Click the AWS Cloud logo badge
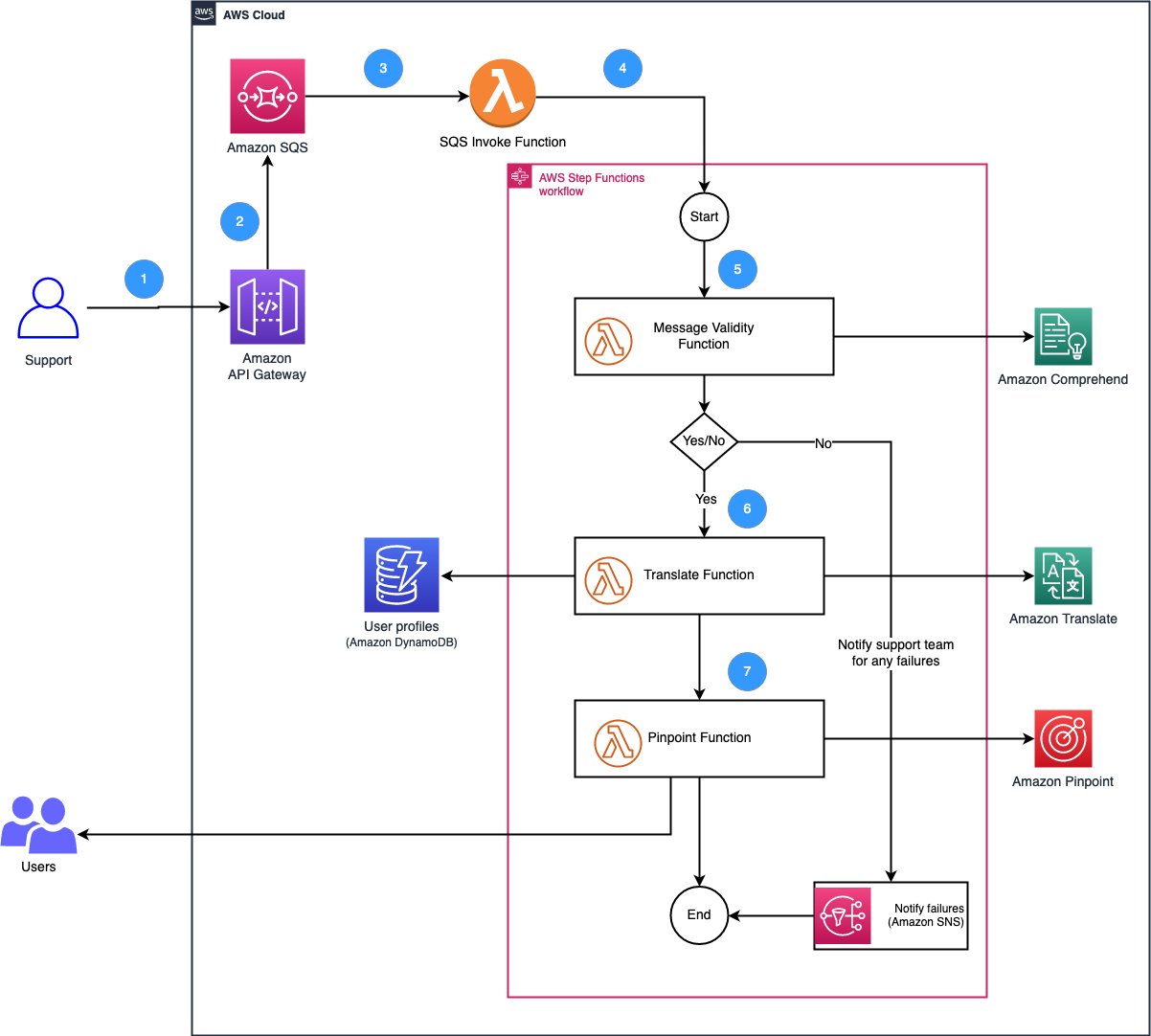The image size is (1151, 1036). point(203,12)
